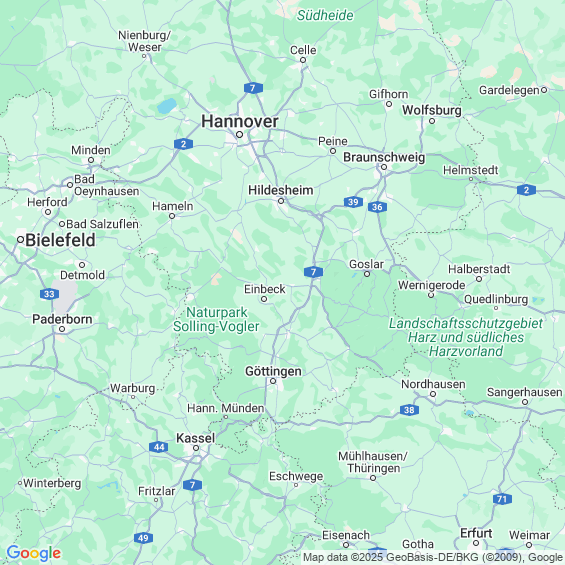The image size is (565, 565).
Task: Open the Naturpark Solling-Vogler label
Action: click(216, 319)
